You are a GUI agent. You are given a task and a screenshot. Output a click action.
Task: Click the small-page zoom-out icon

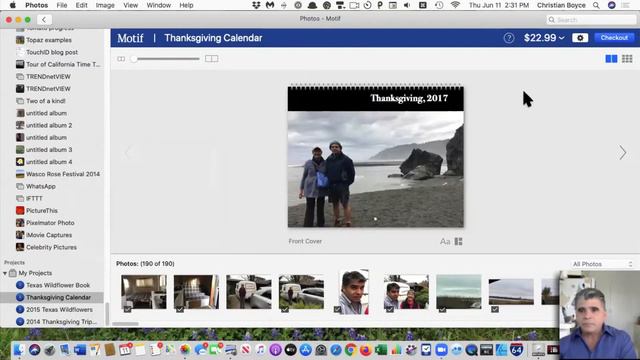click(x=121, y=59)
